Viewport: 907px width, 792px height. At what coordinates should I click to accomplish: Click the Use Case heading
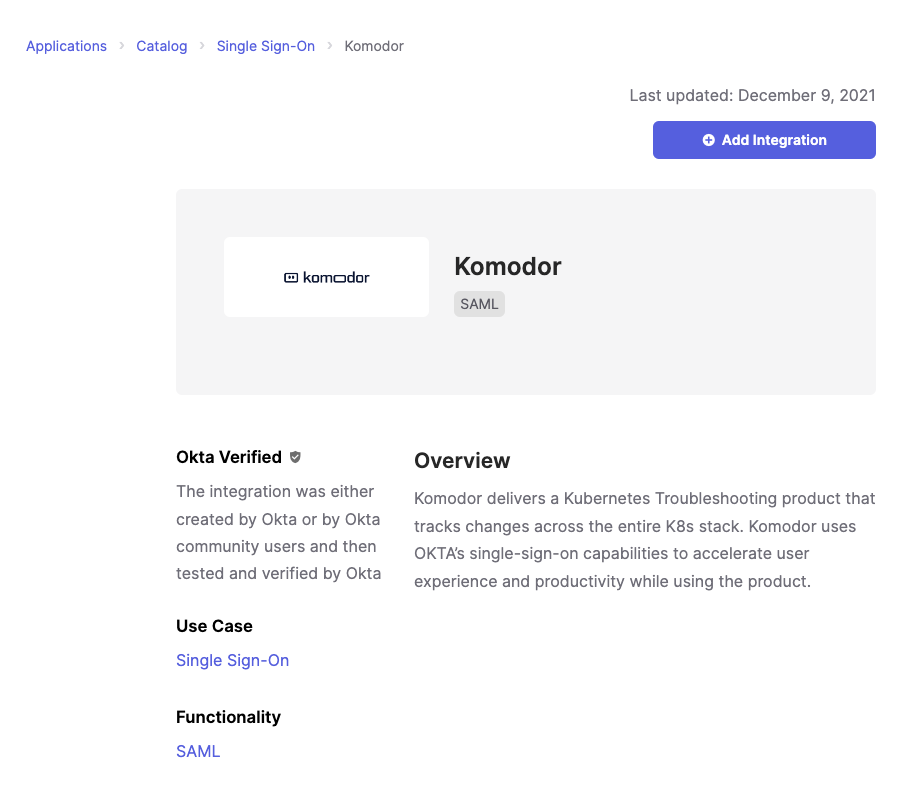click(x=215, y=626)
